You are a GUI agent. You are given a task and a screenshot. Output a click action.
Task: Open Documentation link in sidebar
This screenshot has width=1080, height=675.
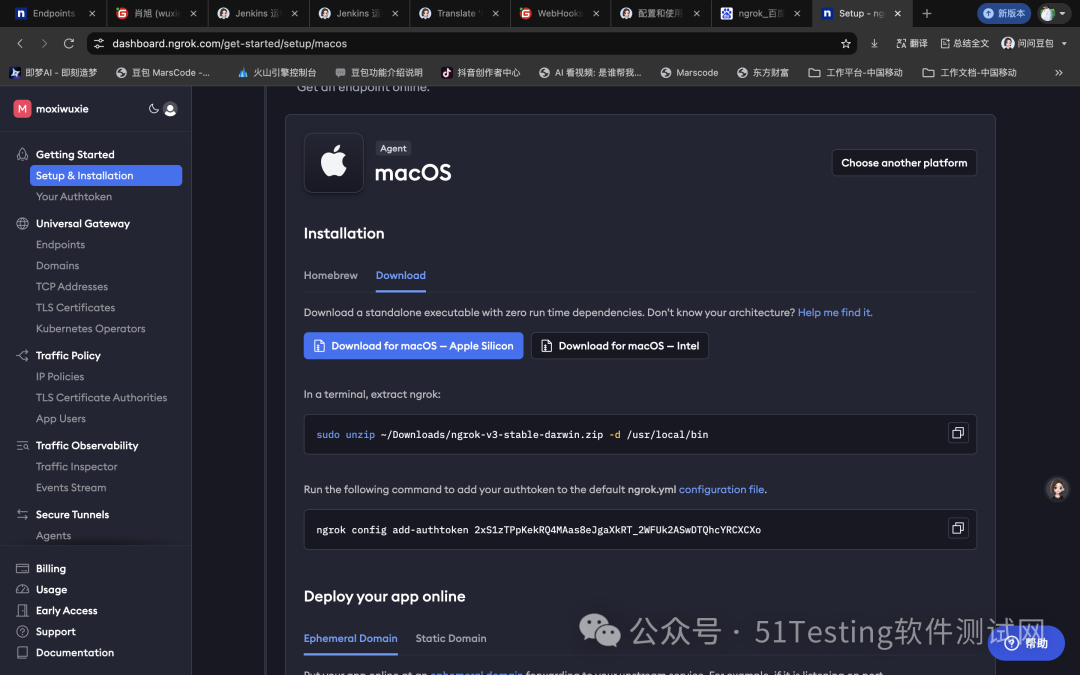coord(75,652)
